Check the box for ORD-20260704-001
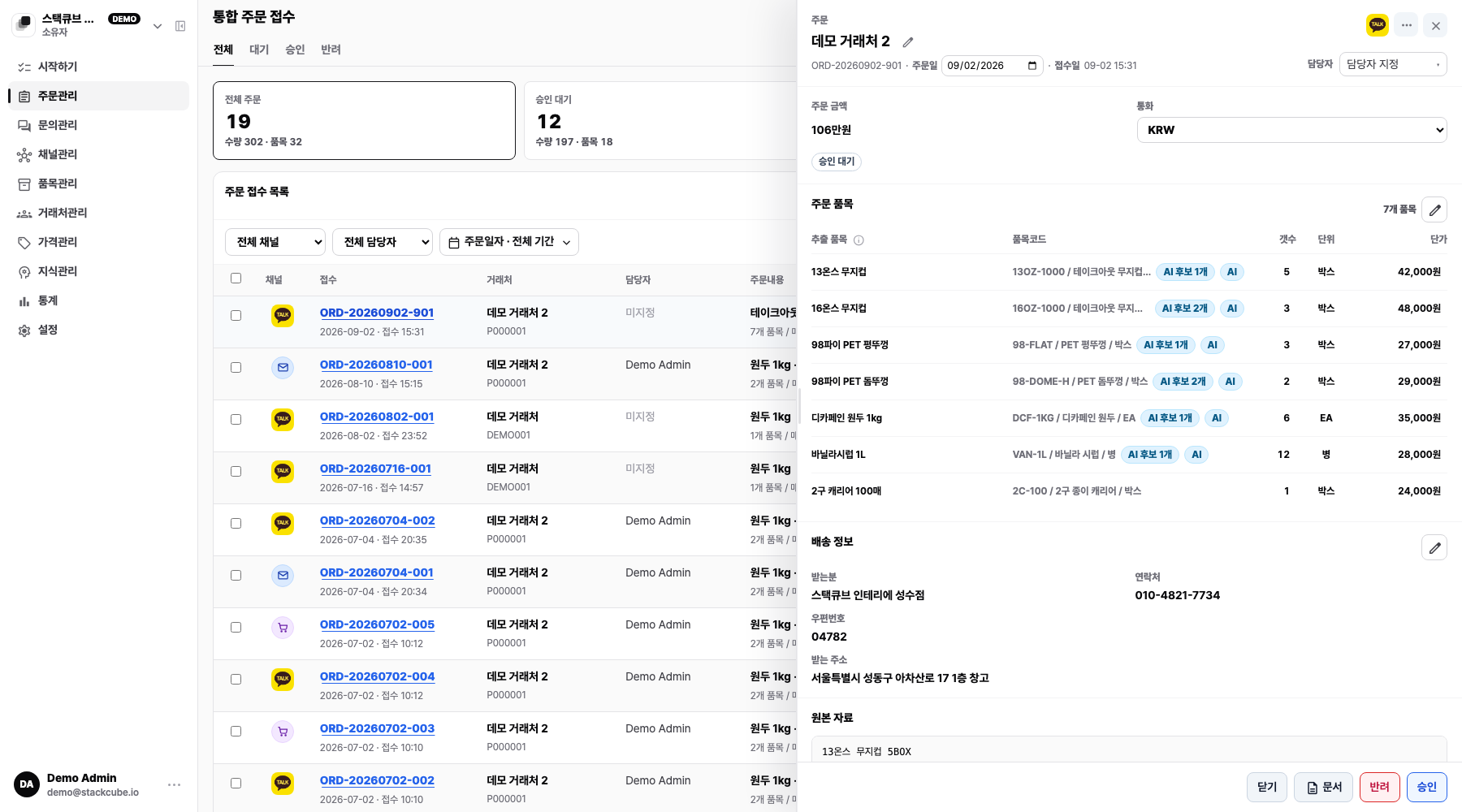 click(236, 575)
